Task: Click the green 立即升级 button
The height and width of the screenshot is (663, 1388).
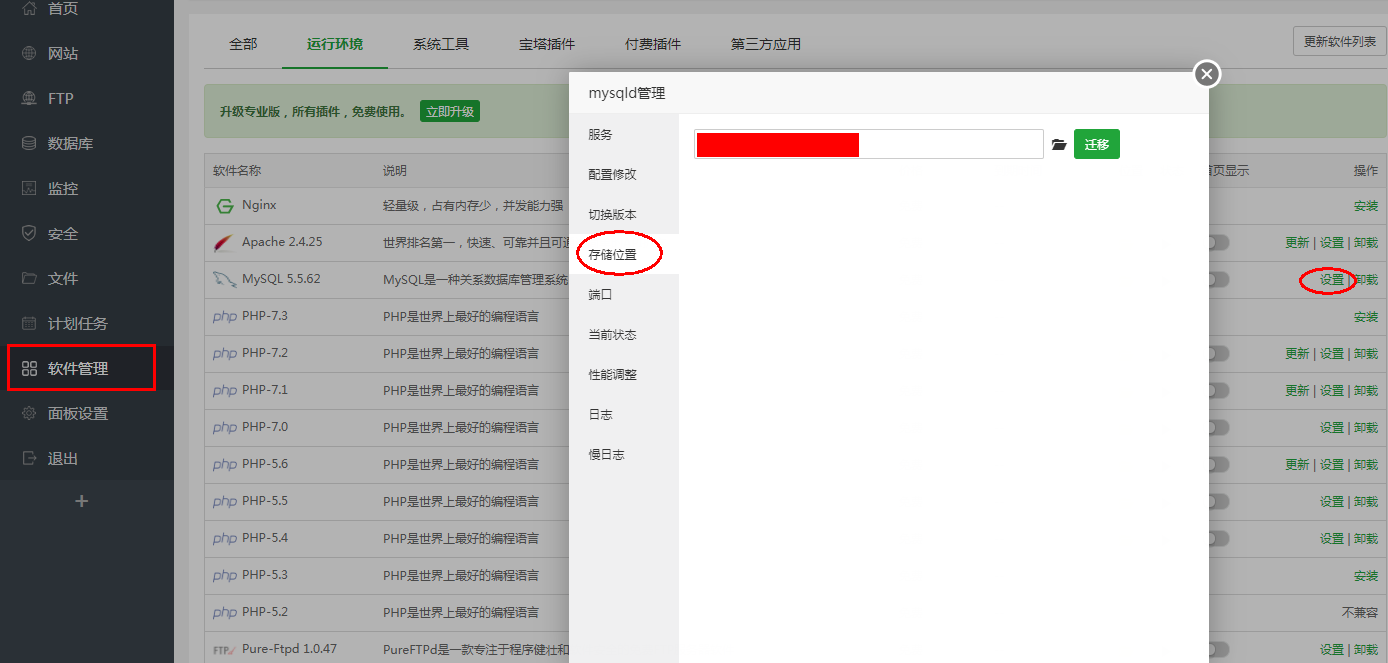Action: click(x=450, y=112)
